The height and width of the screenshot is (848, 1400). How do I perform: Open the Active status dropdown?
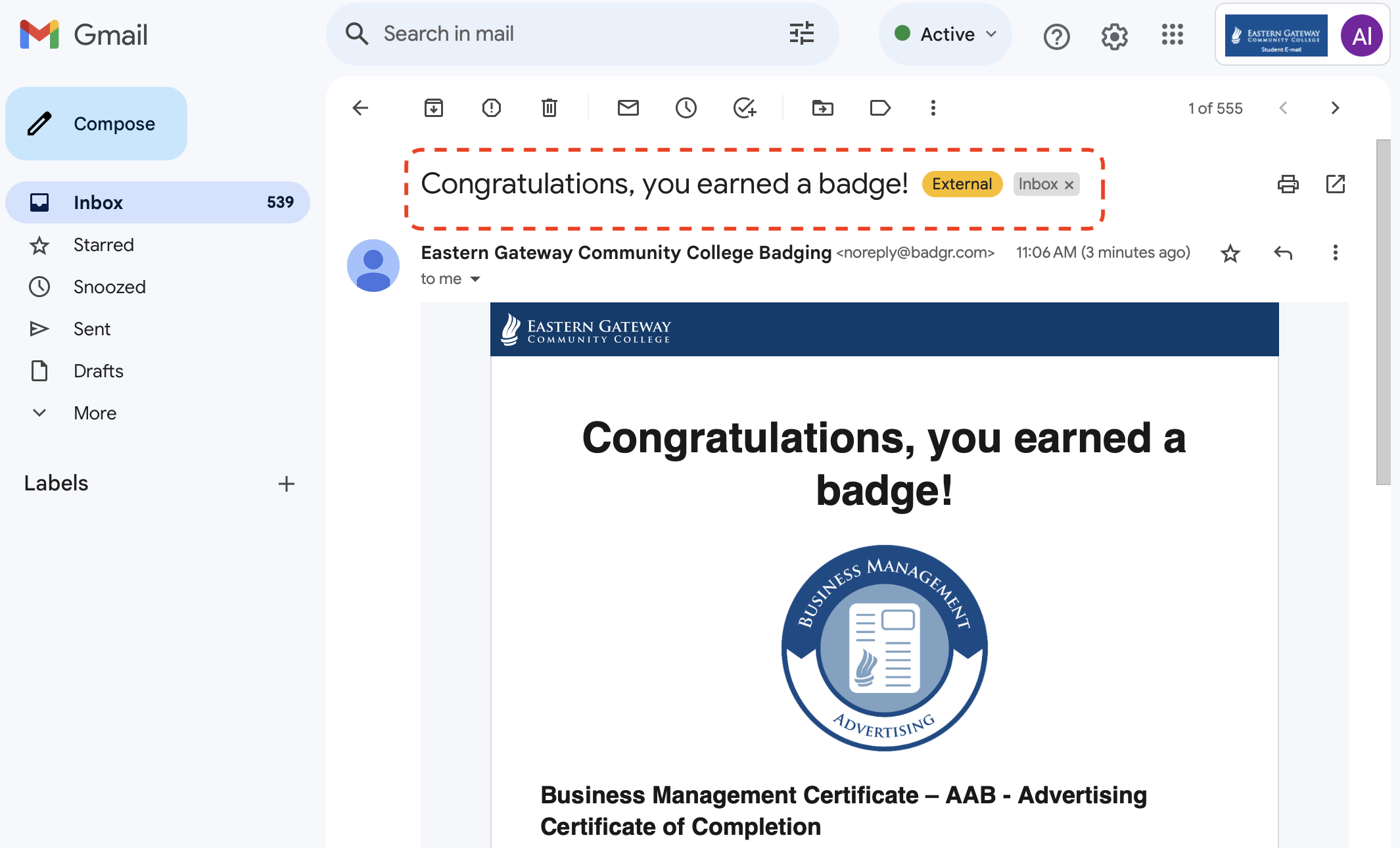945,34
